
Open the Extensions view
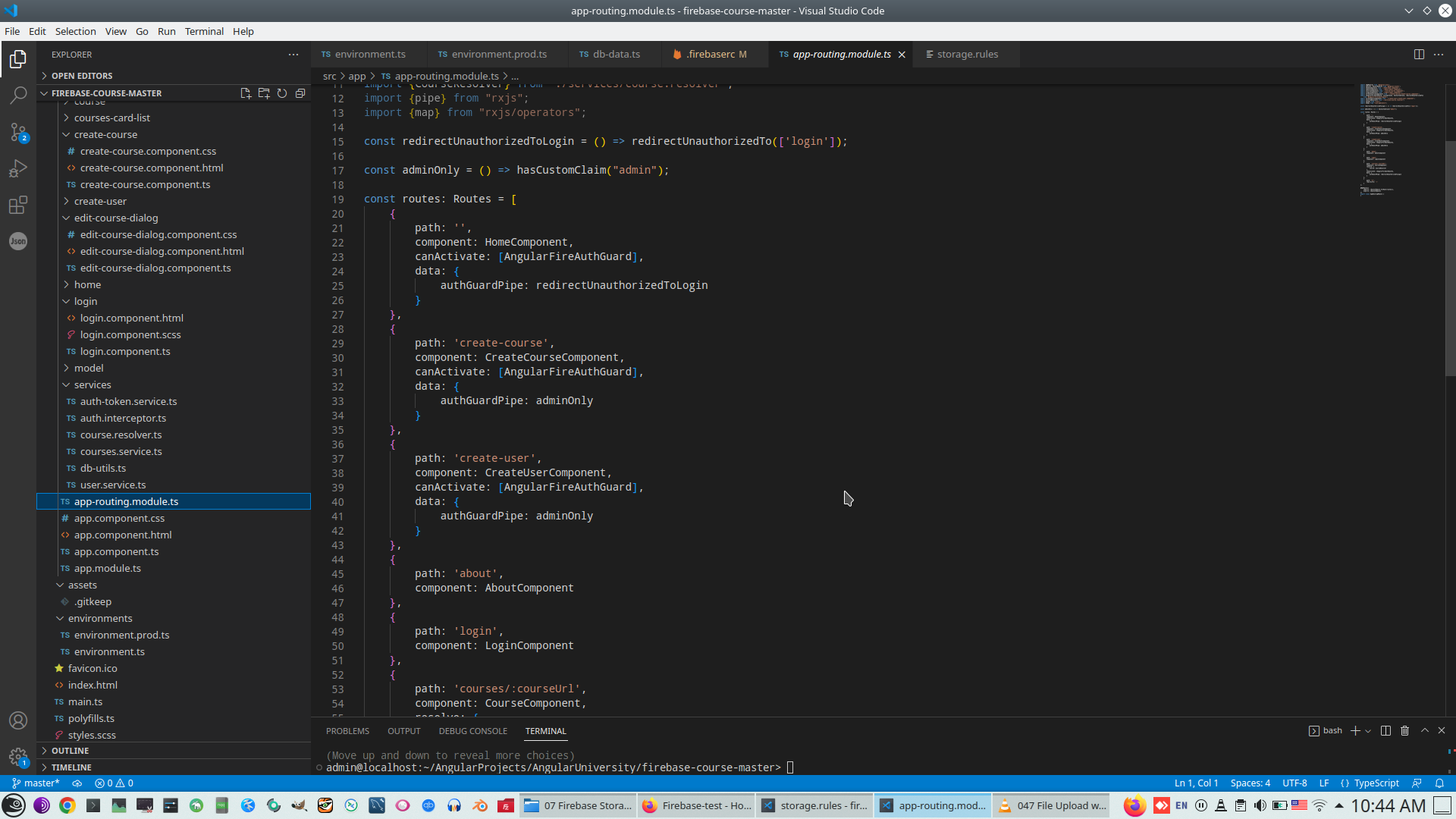[18, 205]
